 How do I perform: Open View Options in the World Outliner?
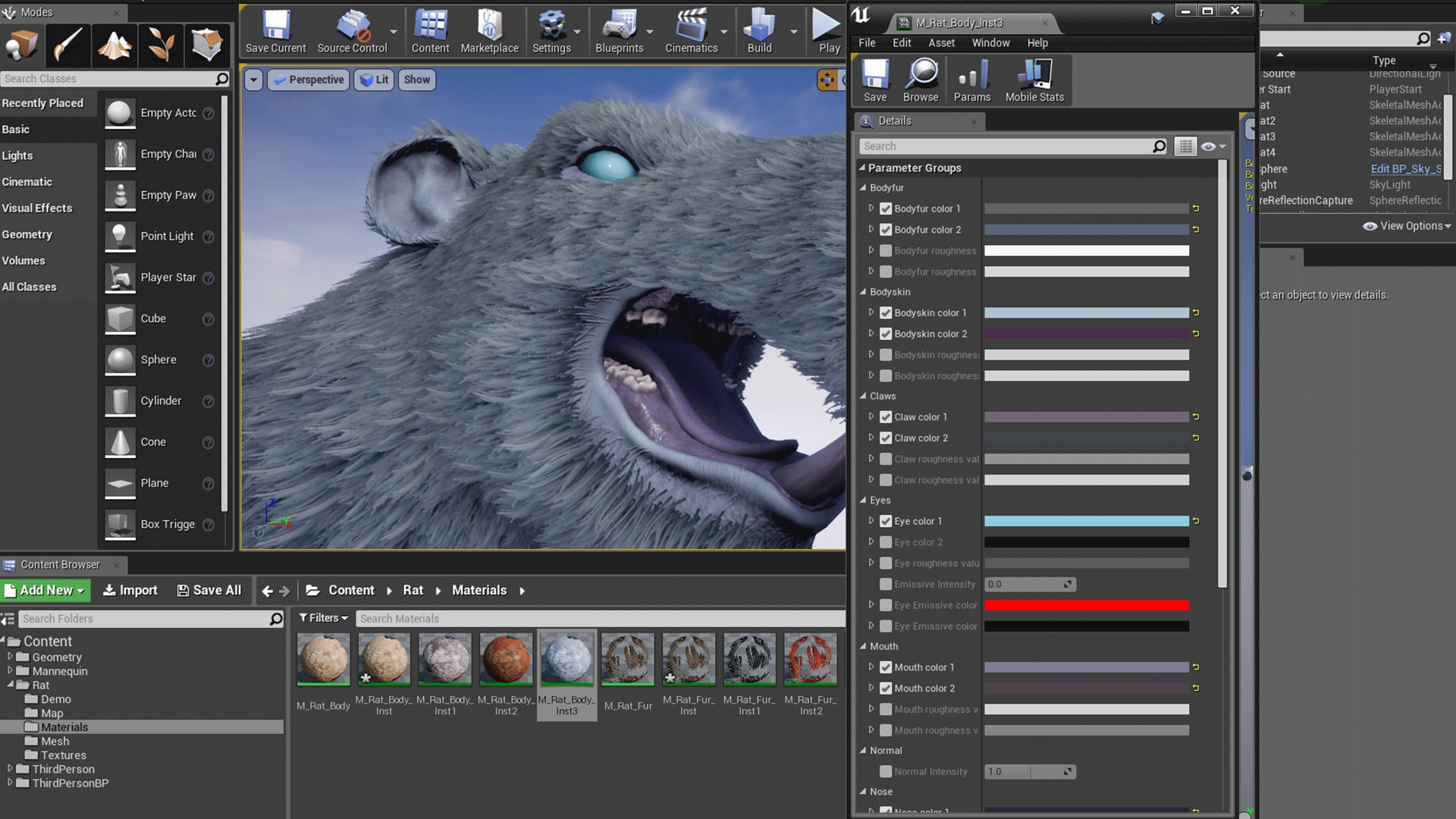[x=1407, y=225]
